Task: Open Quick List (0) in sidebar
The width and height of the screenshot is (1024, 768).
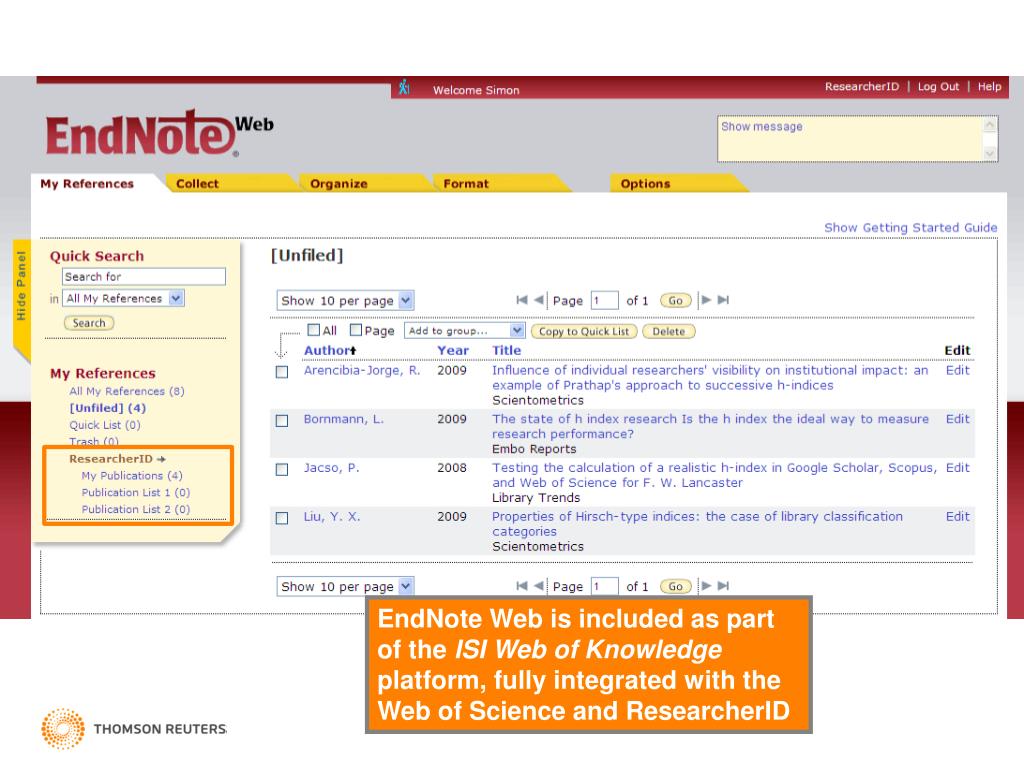Action: tap(104, 425)
